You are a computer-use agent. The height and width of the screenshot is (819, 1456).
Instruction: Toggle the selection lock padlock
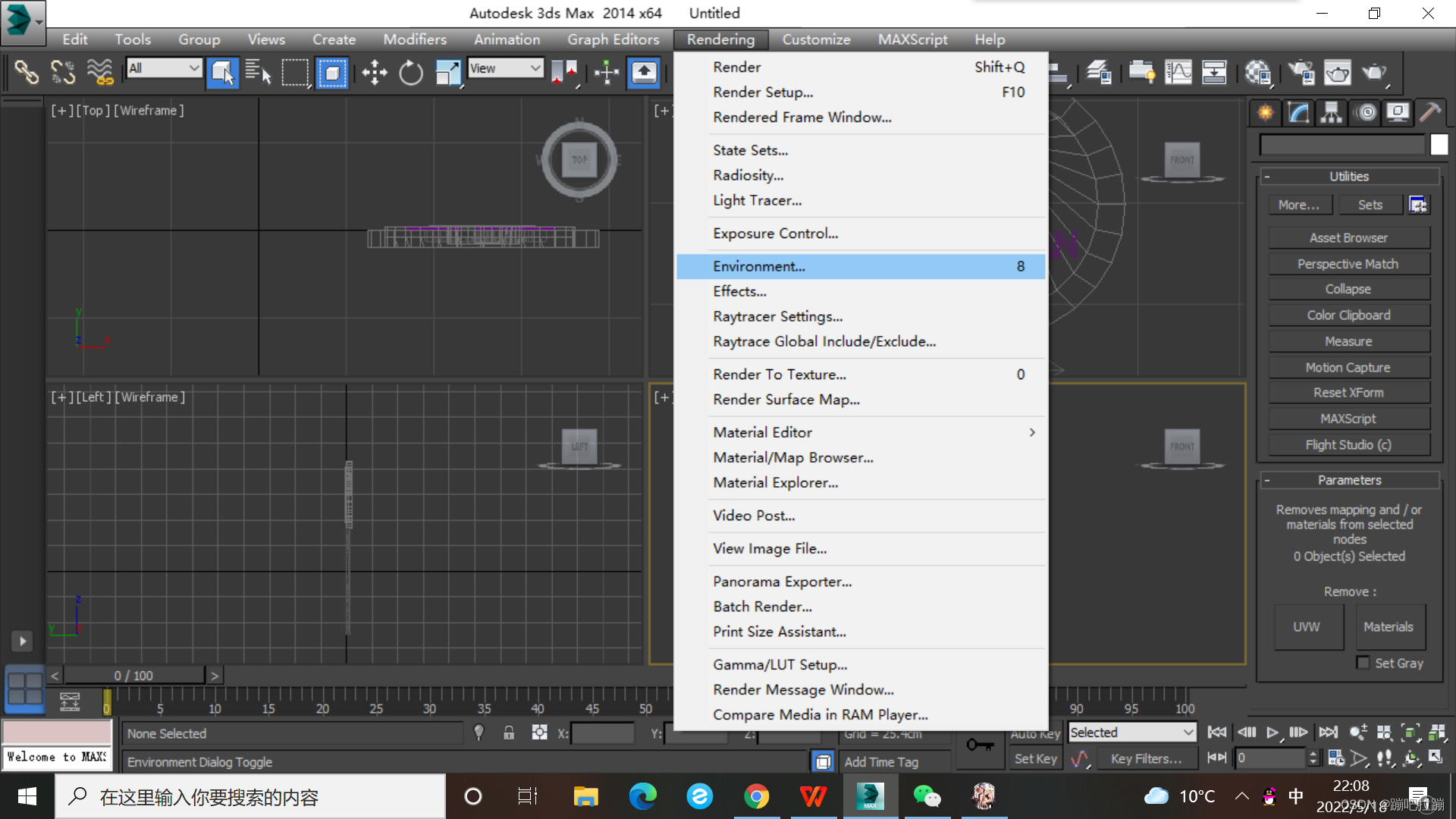click(x=509, y=733)
